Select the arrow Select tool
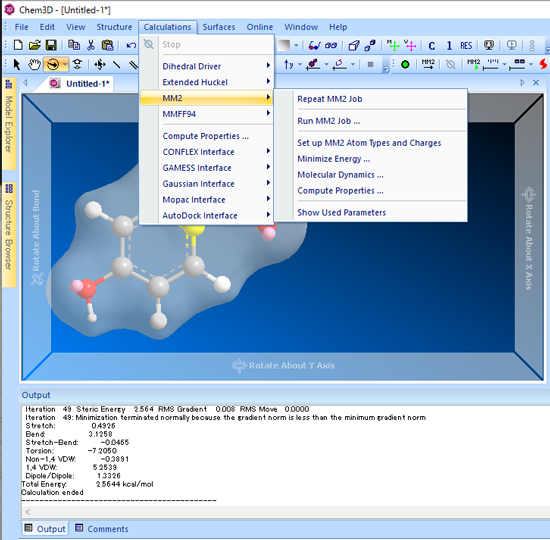 click(x=16, y=65)
